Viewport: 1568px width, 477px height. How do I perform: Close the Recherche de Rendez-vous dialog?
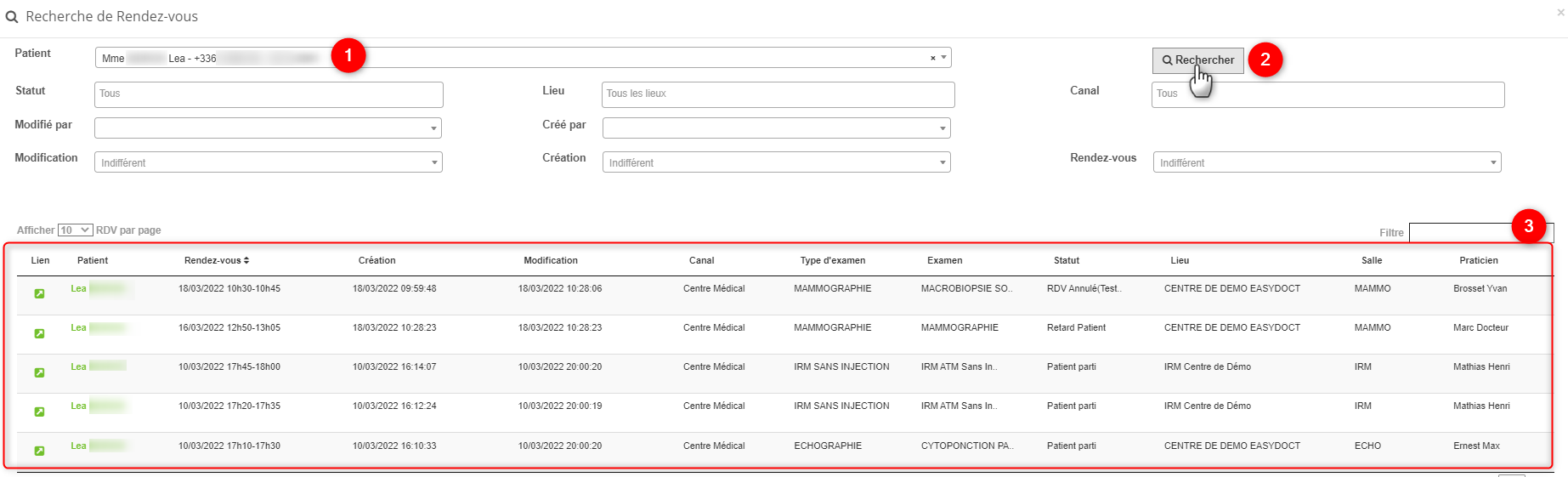[1560, 13]
